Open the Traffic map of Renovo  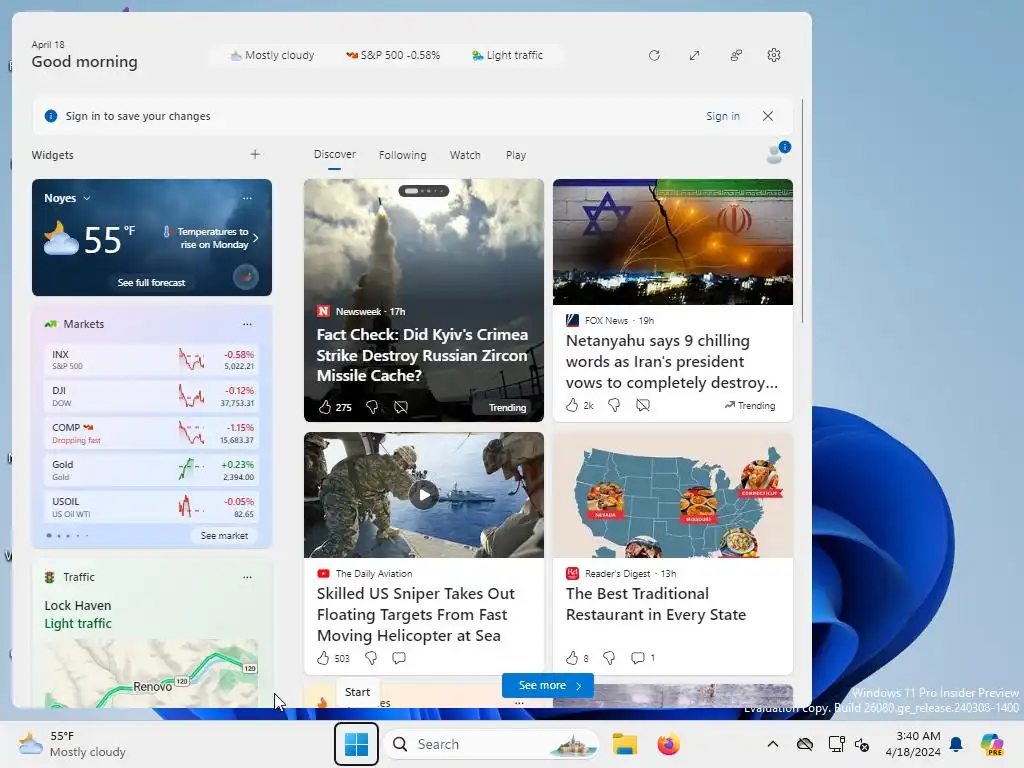(151, 673)
